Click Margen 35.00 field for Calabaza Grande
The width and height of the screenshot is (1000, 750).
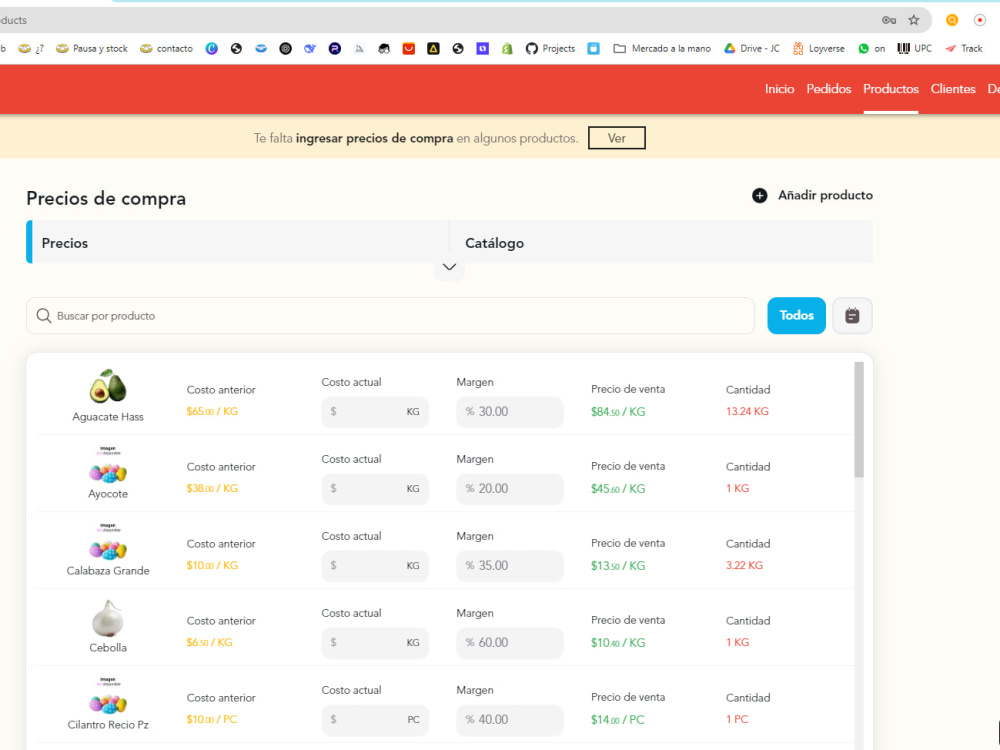(510, 566)
